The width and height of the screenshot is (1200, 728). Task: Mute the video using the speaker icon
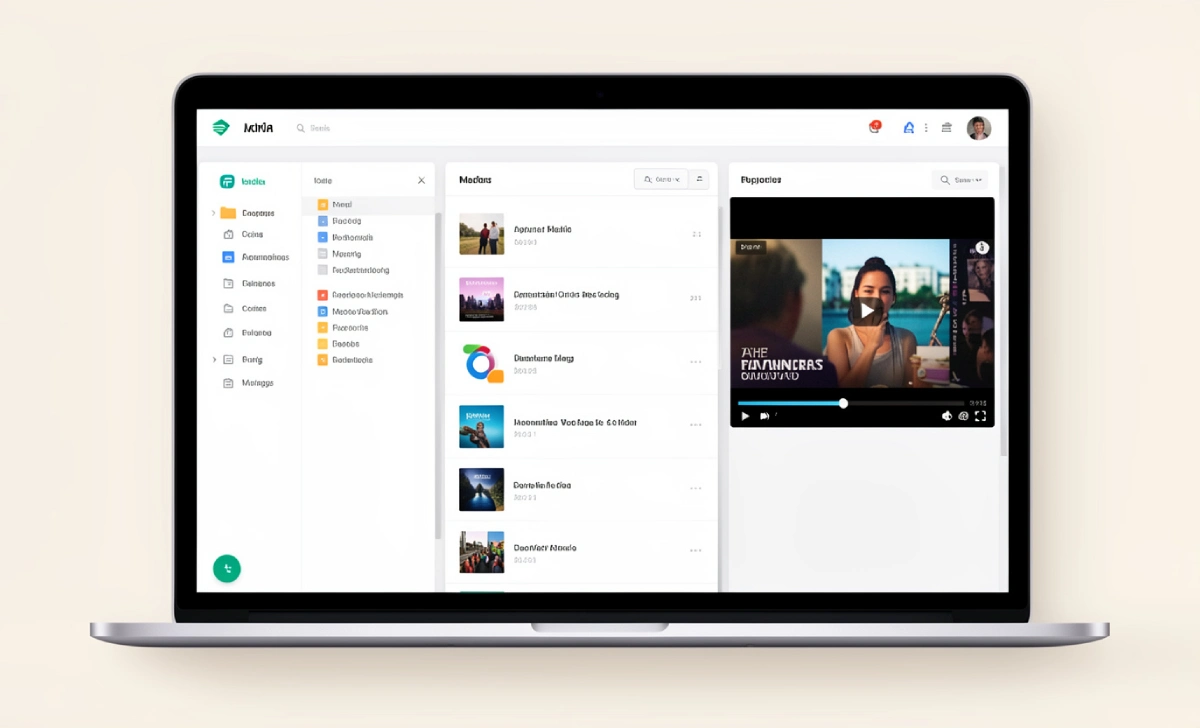tap(947, 416)
